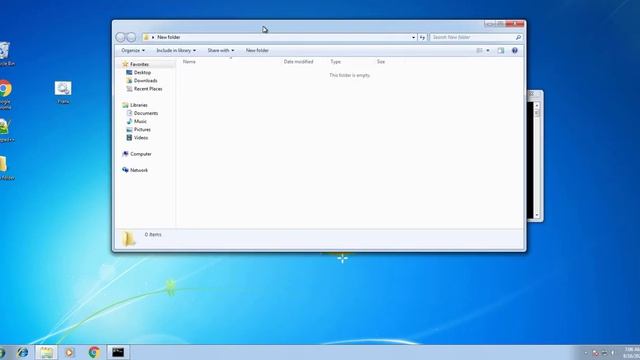Switch to Windows Explorer taskbar button
This screenshot has width=640, height=360.
[46, 352]
